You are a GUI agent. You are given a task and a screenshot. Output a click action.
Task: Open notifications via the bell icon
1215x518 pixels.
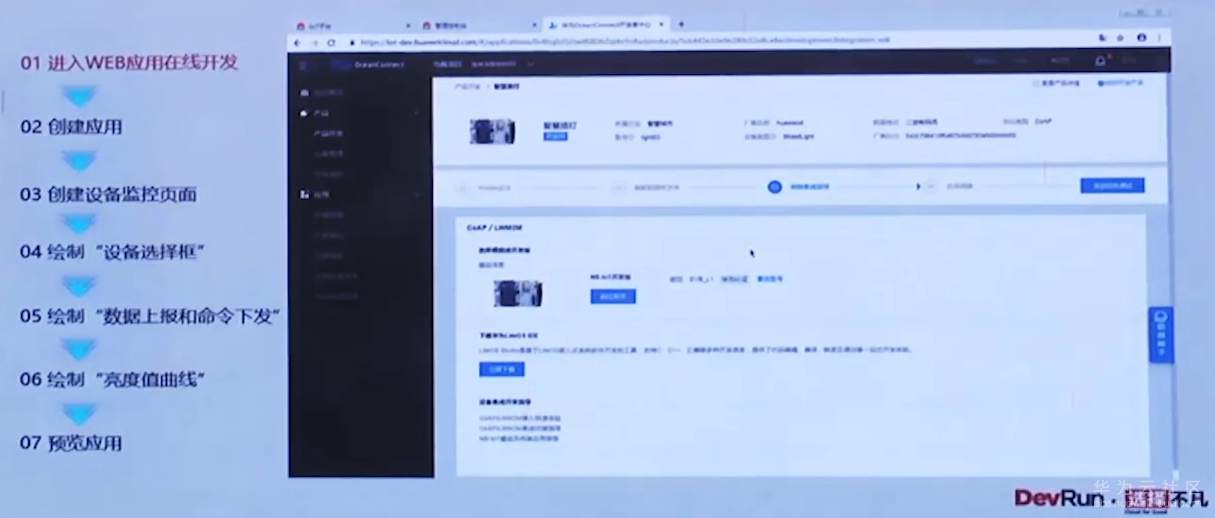(1101, 61)
